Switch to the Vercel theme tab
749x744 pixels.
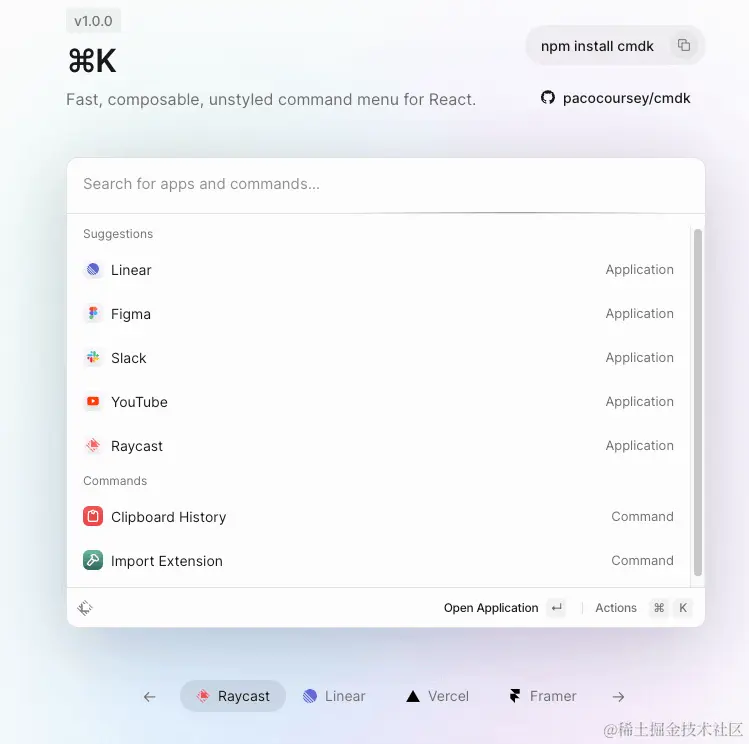[x=438, y=696]
